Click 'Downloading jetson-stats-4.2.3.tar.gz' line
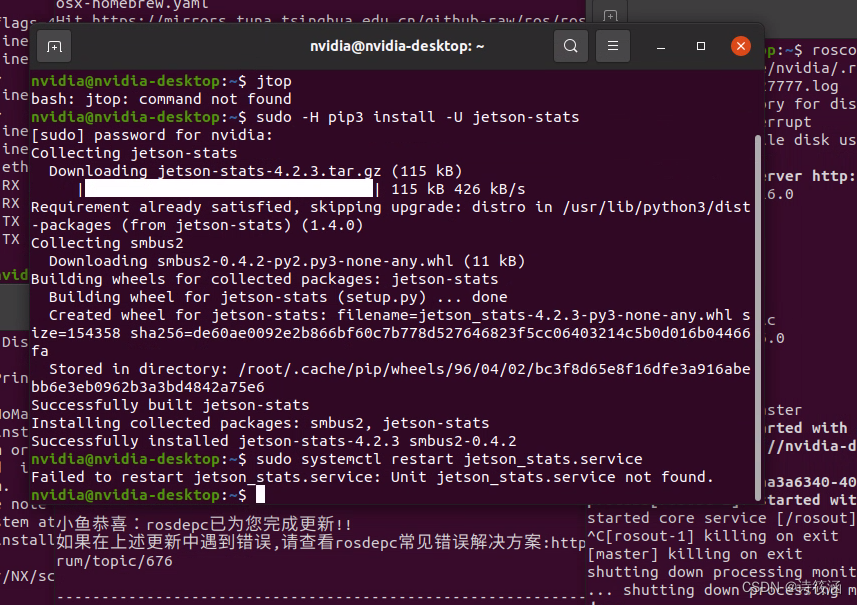Image resolution: width=857 pixels, height=605 pixels. coord(255,171)
